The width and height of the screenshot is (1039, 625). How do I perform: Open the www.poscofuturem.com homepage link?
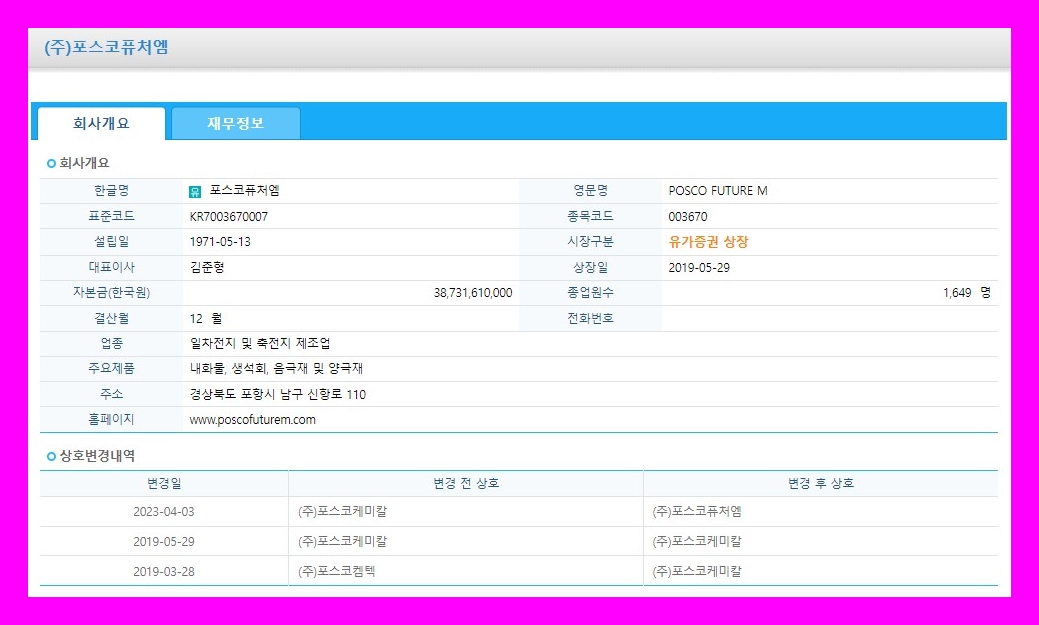click(x=252, y=420)
